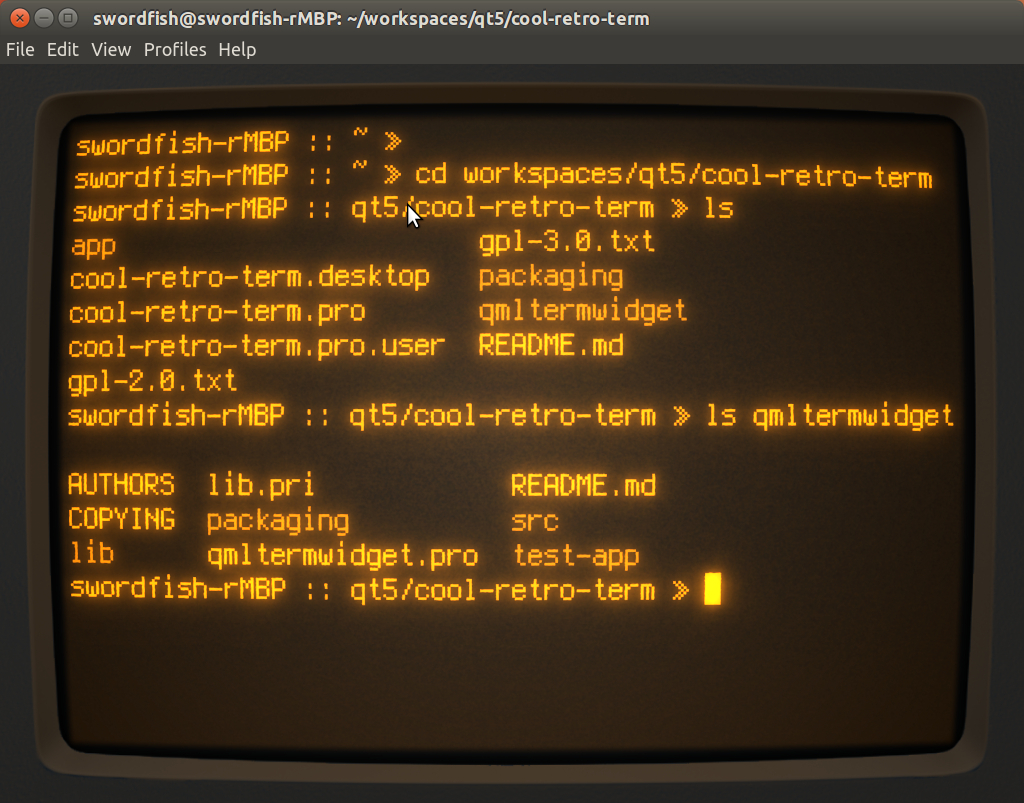Close the cool-retro-term window
Viewport: 1024px width, 803px height.
[x=20, y=18]
